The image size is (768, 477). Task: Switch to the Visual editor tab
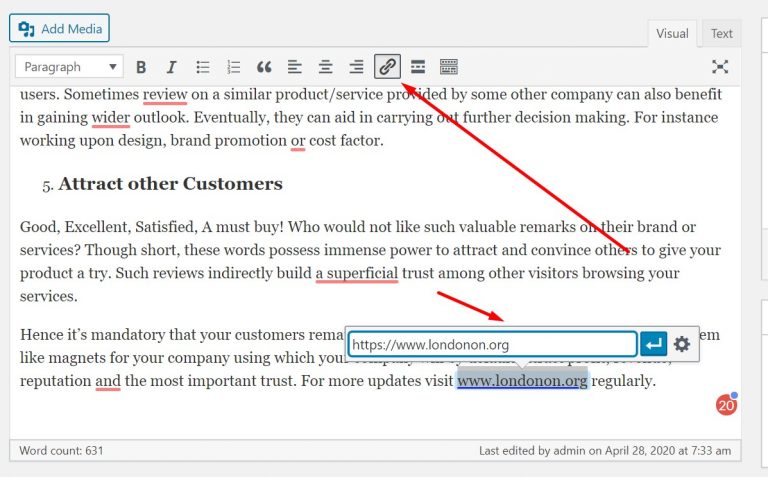(672, 33)
